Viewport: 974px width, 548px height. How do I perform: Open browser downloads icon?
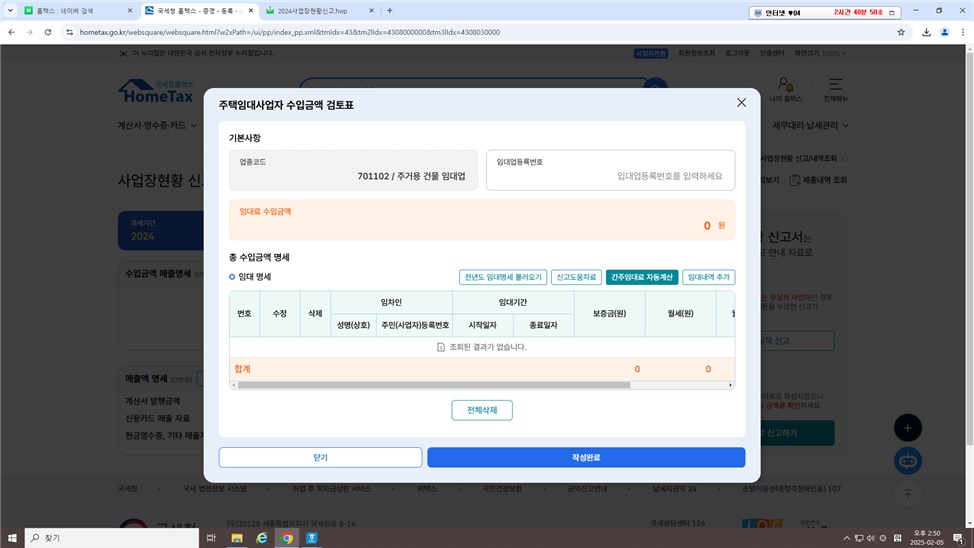pos(926,32)
